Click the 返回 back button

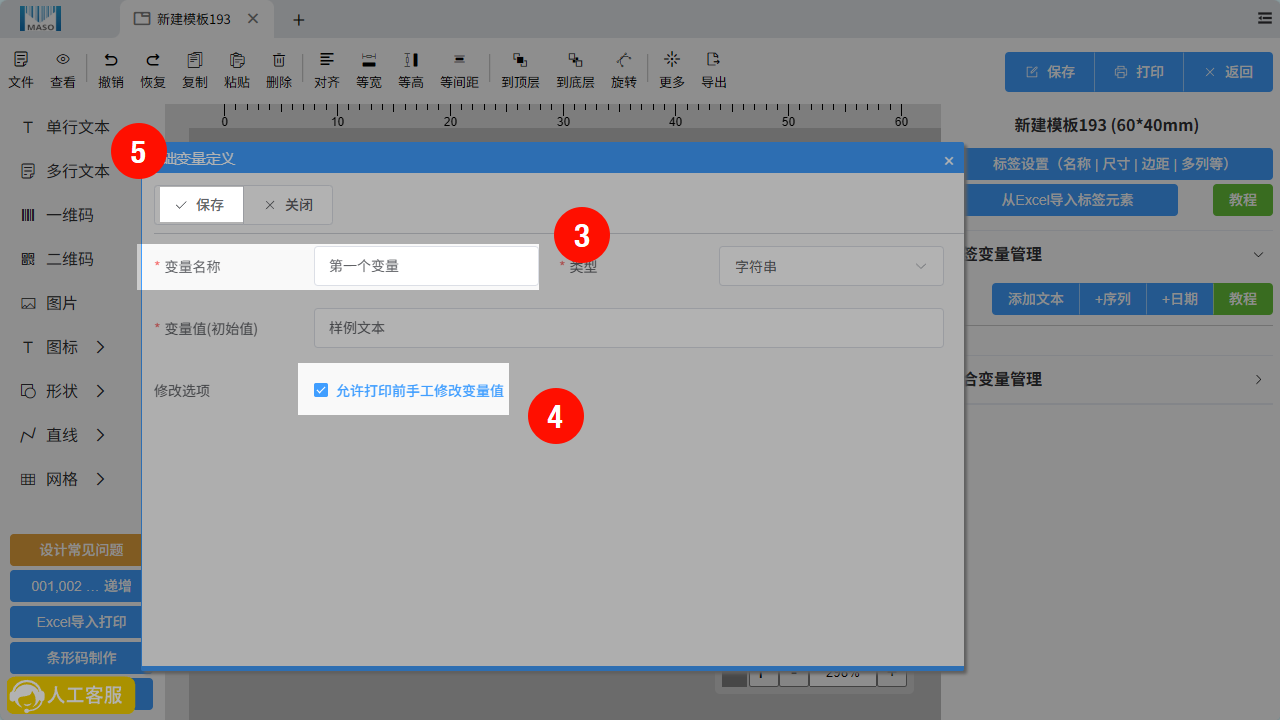point(1228,72)
